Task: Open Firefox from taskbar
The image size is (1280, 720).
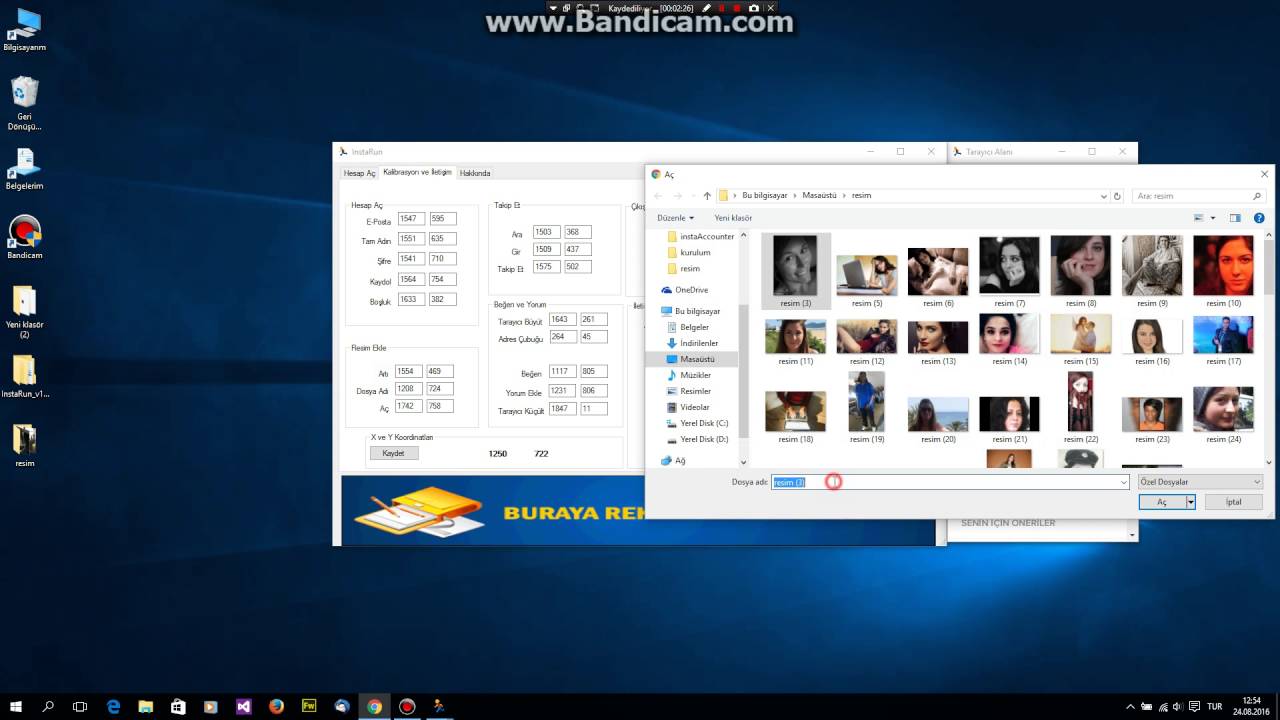Action: (x=277, y=706)
